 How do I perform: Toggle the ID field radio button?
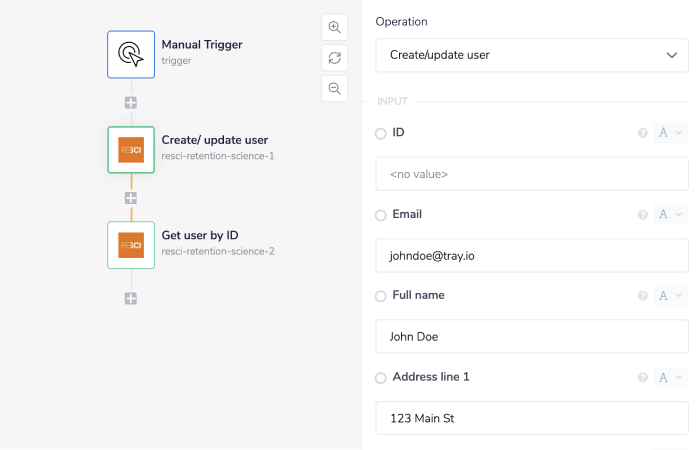click(380, 133)
